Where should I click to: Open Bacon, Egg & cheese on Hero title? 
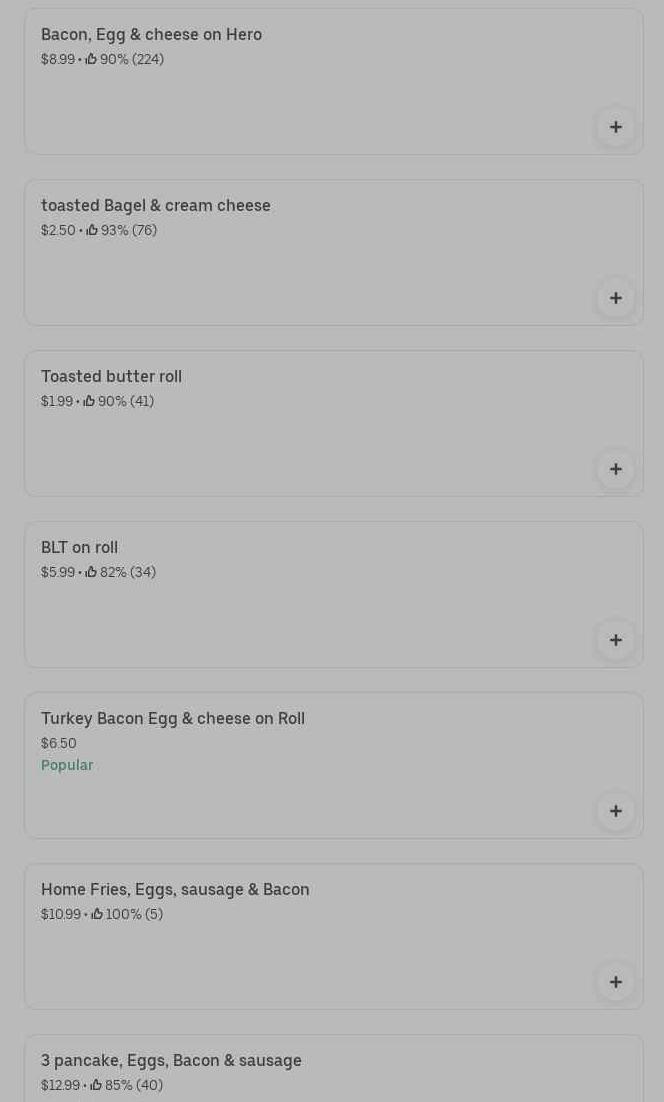pyautogui.click(x=151, y=34)
